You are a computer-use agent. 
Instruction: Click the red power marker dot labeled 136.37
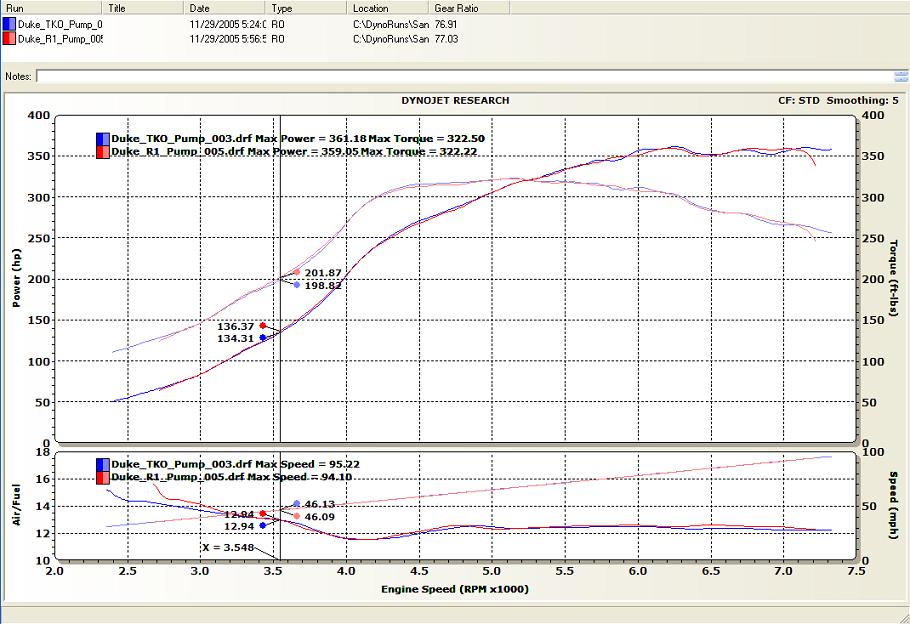click(x=263, y=326)
